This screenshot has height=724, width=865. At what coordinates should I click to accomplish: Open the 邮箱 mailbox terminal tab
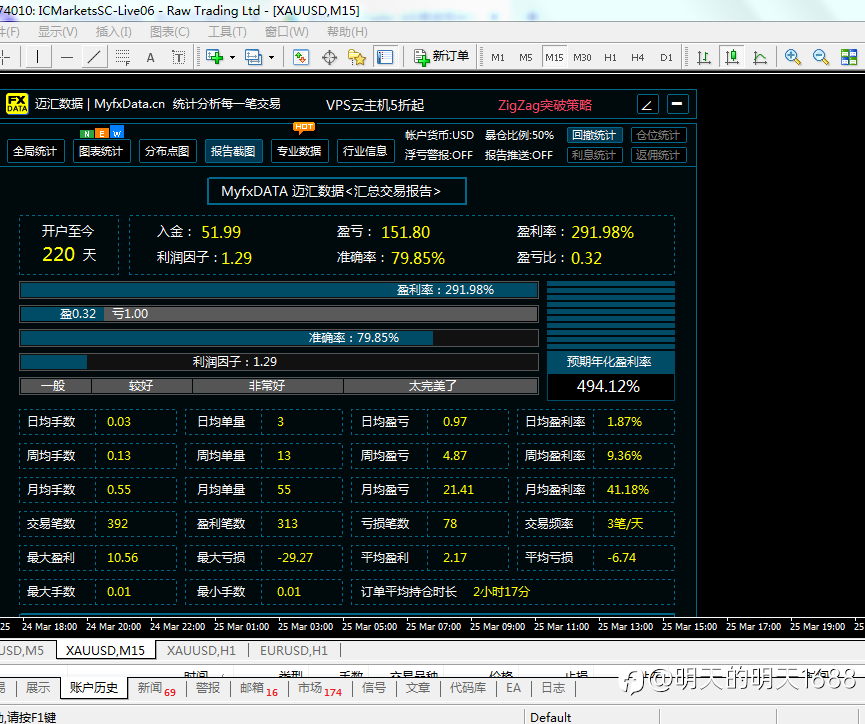tap(259, 688)
